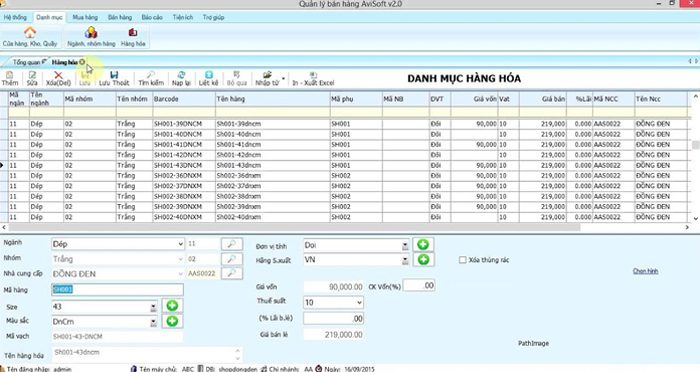The image size is (700, 372).
Task: Add new Size with green plus
Action: (x=172, y=306)
